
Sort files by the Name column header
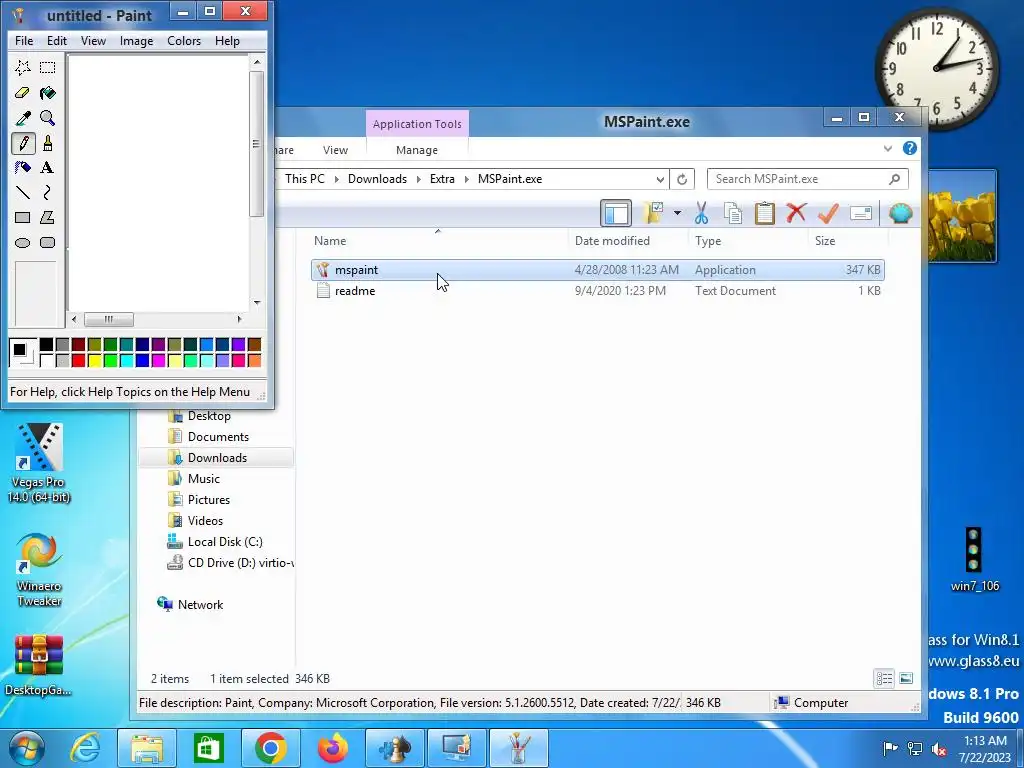coord(439,241)
